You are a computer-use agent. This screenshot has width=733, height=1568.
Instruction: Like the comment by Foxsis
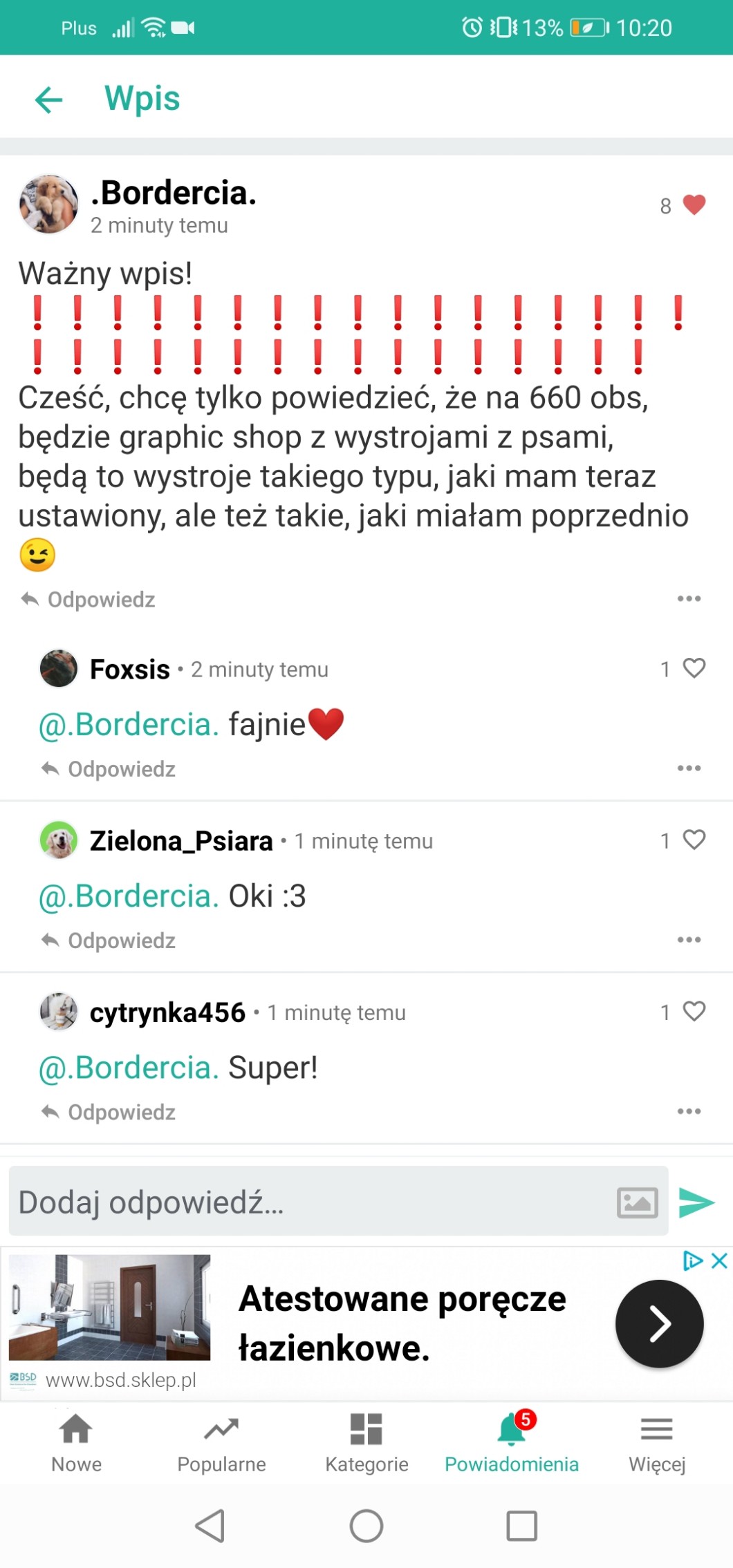694,668
